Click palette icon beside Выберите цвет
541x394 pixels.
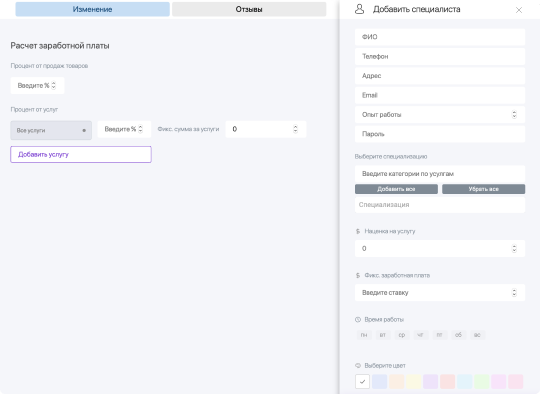click(x=358, y=365)
